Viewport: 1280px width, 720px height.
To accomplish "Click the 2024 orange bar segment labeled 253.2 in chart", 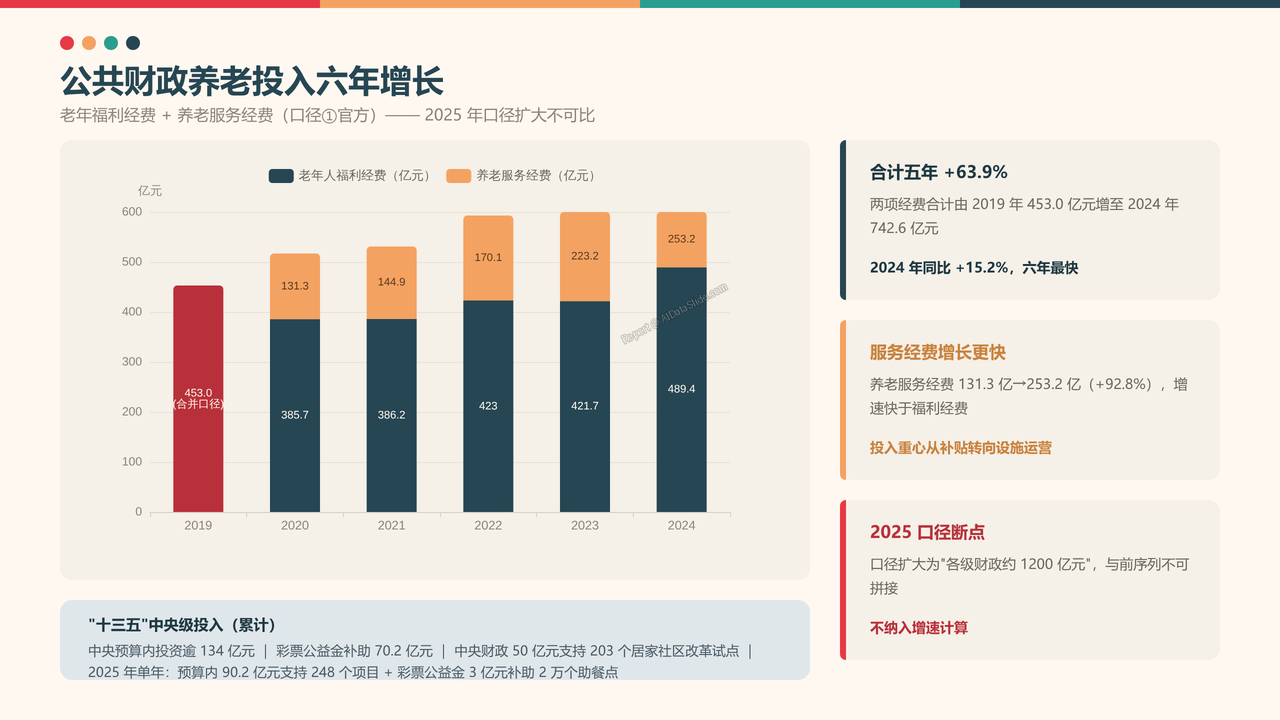I will tap(681, 240).
